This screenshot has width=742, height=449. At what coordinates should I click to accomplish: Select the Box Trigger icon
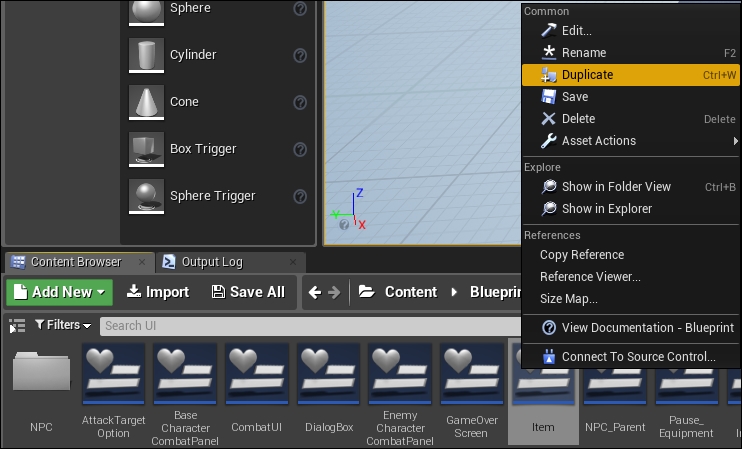pos(146,149)
